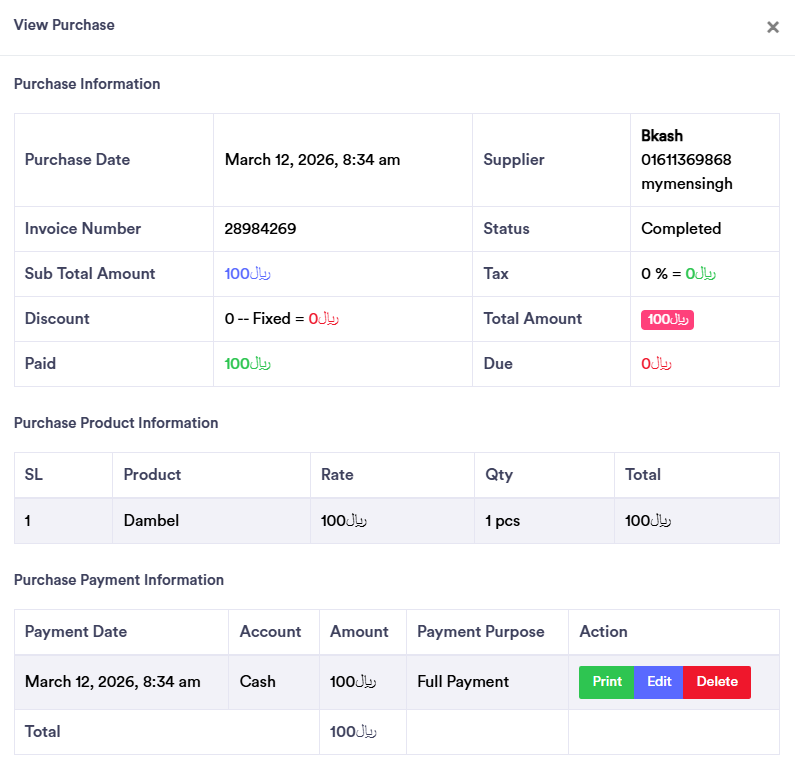This screenshot has height=769, width=795.
Task: Click the Full Payment purpose cell
Action: [x=463, y=682]
